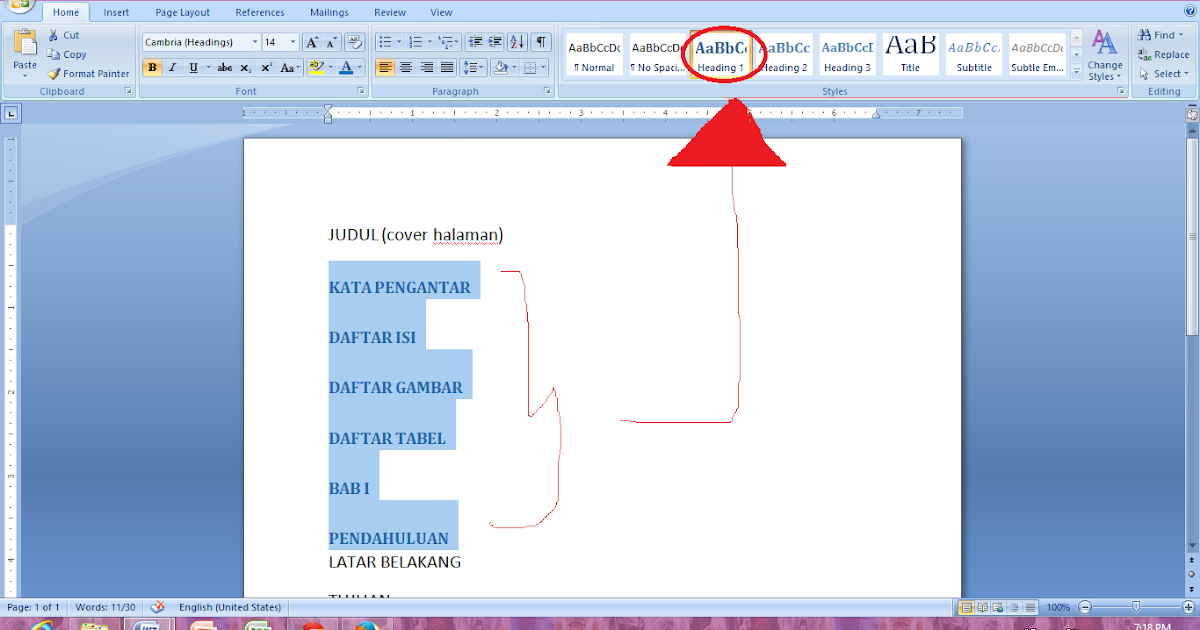The image size is (1200, 630).
Task: Switch to Print Layout view in status bar
Action: tap(966, 607)
